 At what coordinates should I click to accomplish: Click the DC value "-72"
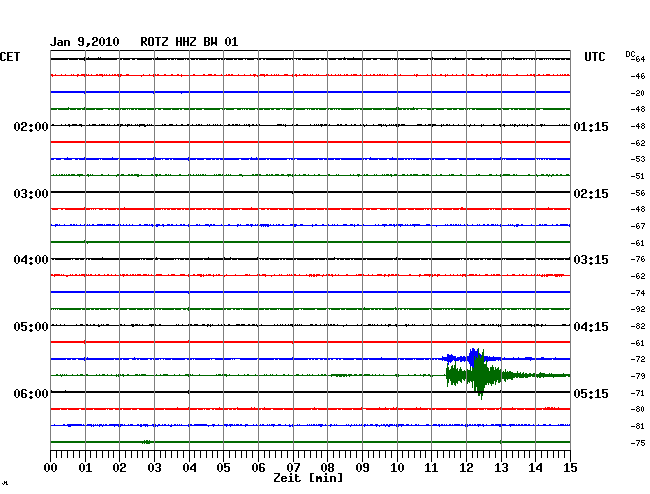(638, 359)
